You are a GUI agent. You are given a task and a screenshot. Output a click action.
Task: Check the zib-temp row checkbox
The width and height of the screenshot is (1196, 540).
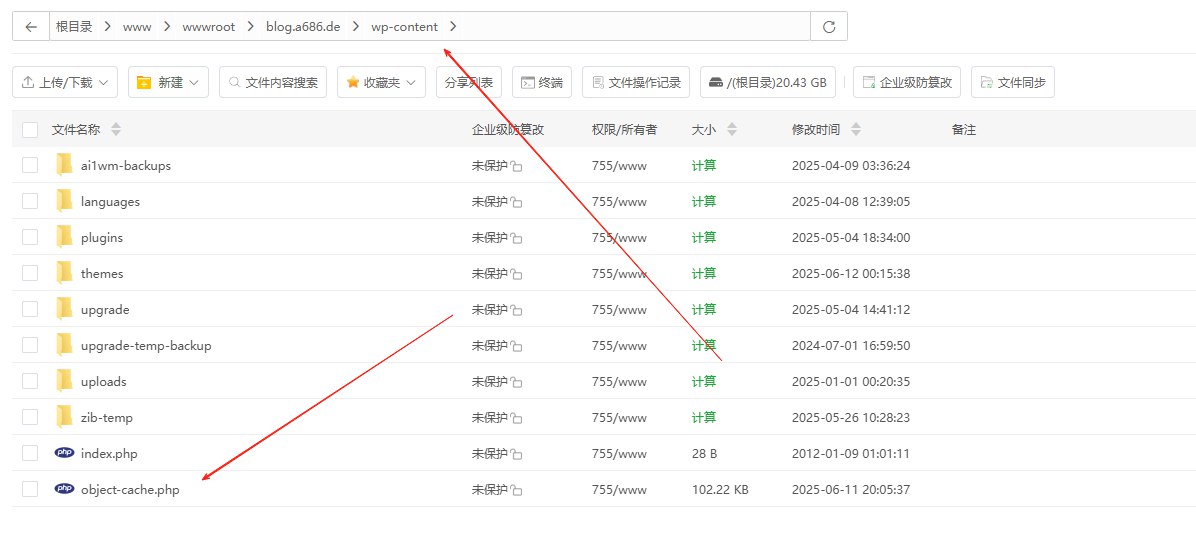point(30,417)
